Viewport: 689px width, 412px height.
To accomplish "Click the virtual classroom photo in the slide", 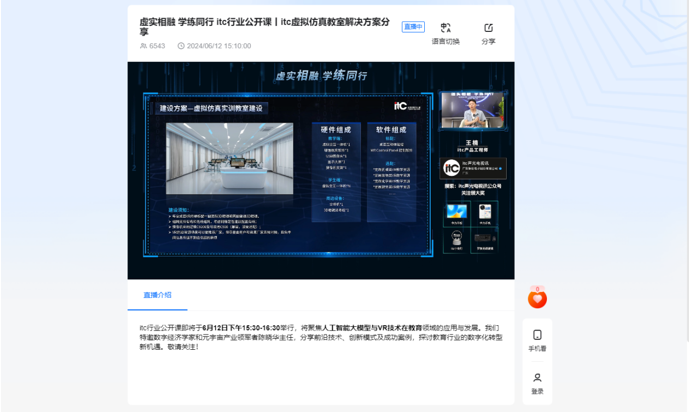I will pos(229,158).
